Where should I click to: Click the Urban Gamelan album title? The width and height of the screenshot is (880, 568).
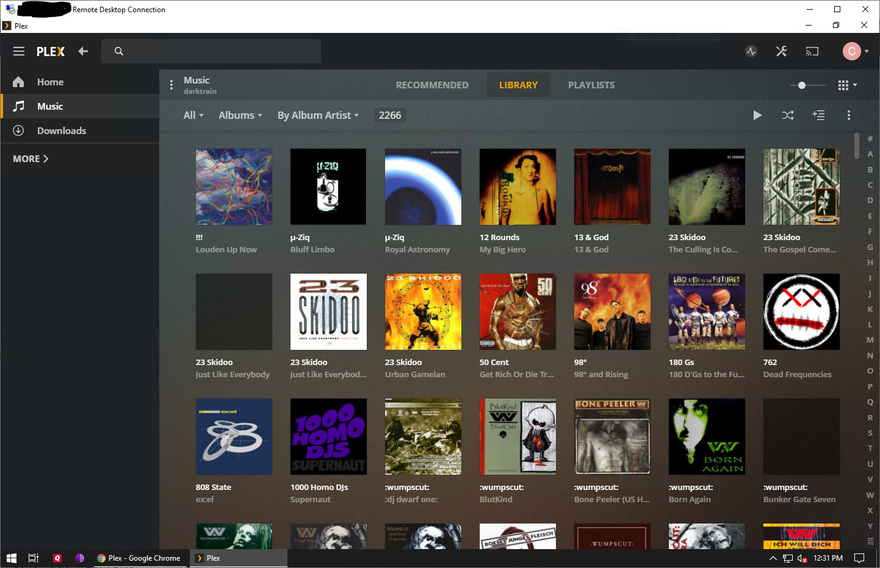(415, 375)
